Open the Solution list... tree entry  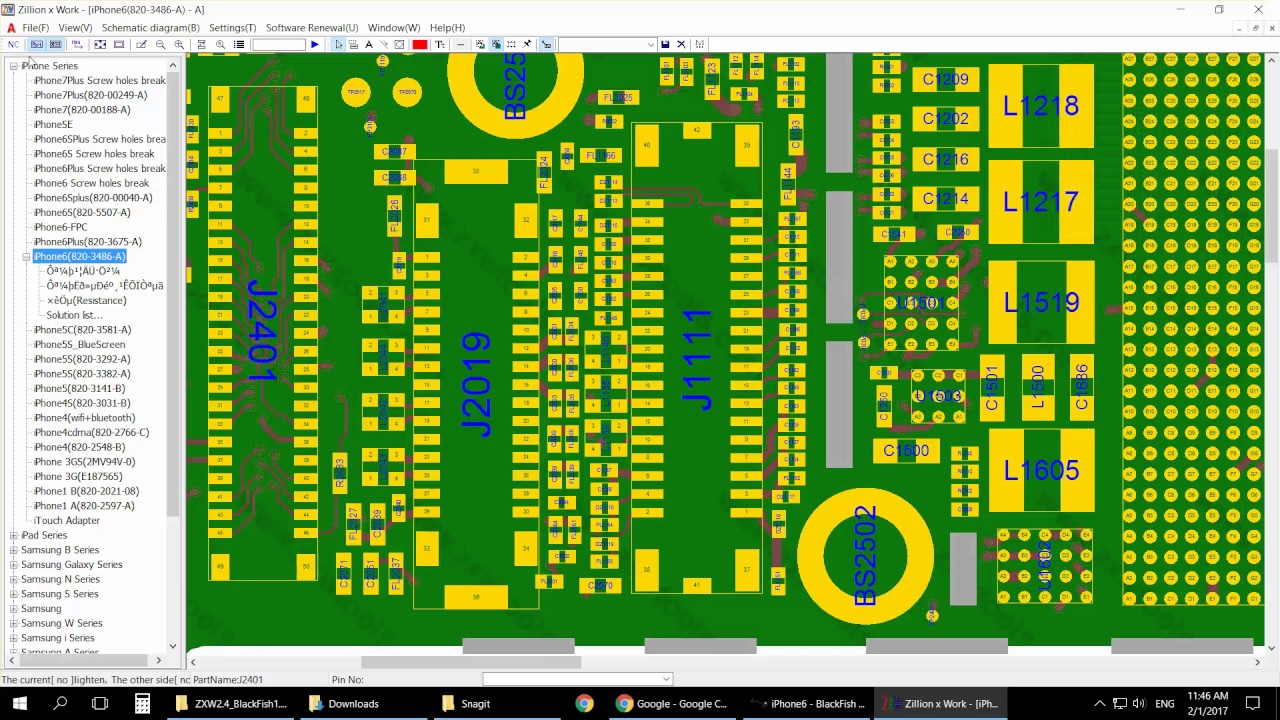point(74,315)
